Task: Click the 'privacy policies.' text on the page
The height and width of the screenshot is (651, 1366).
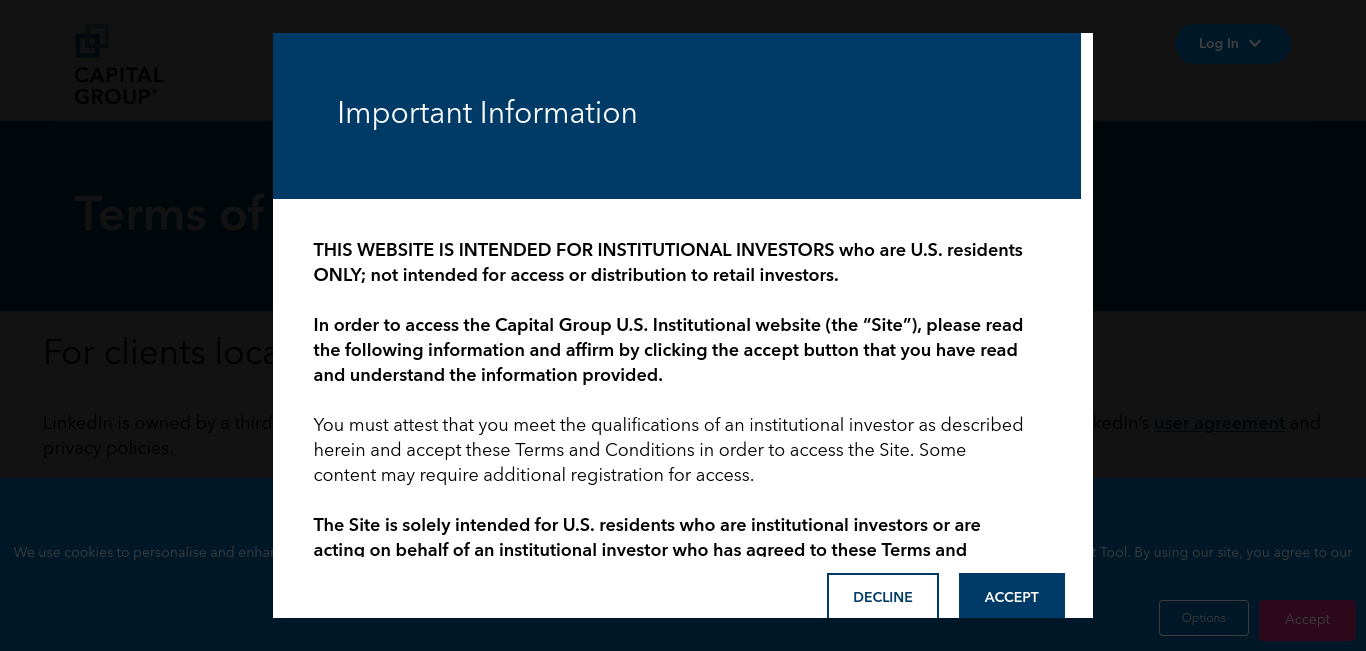Action: tap(108, 448)
